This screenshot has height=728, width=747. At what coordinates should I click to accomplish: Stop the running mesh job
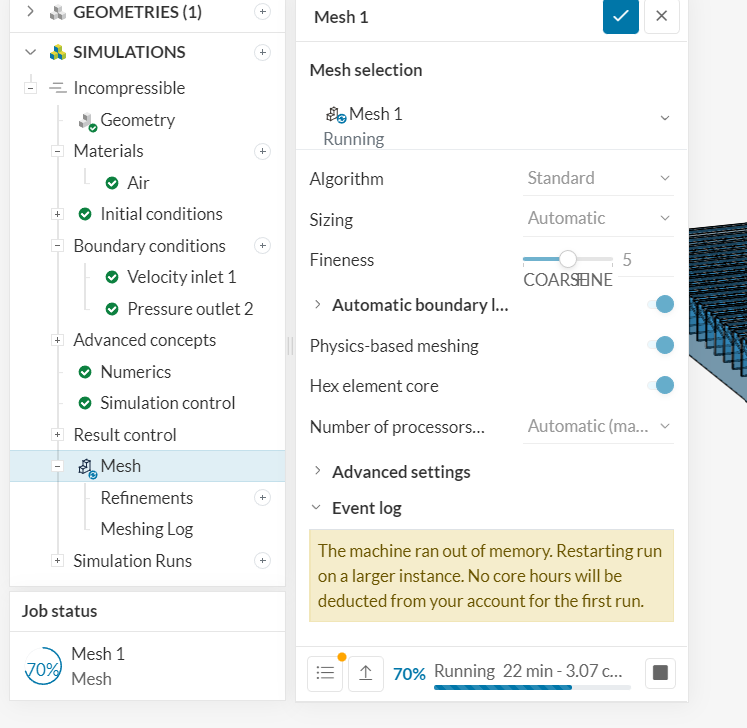pyautogui.click(x=660, y=673)
